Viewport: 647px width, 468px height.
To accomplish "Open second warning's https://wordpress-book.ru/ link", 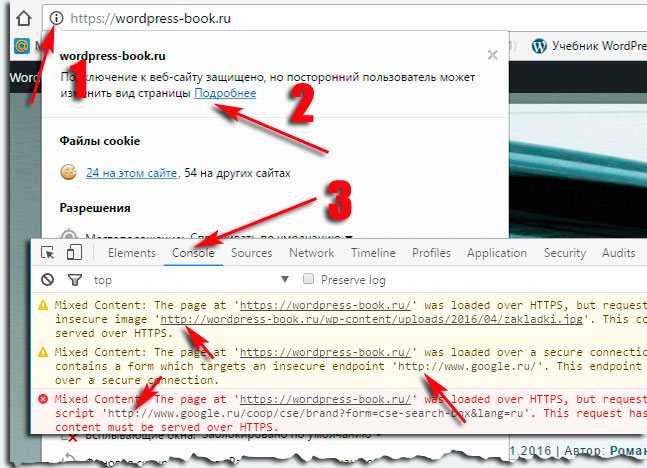I will click(x=326, y=352).
